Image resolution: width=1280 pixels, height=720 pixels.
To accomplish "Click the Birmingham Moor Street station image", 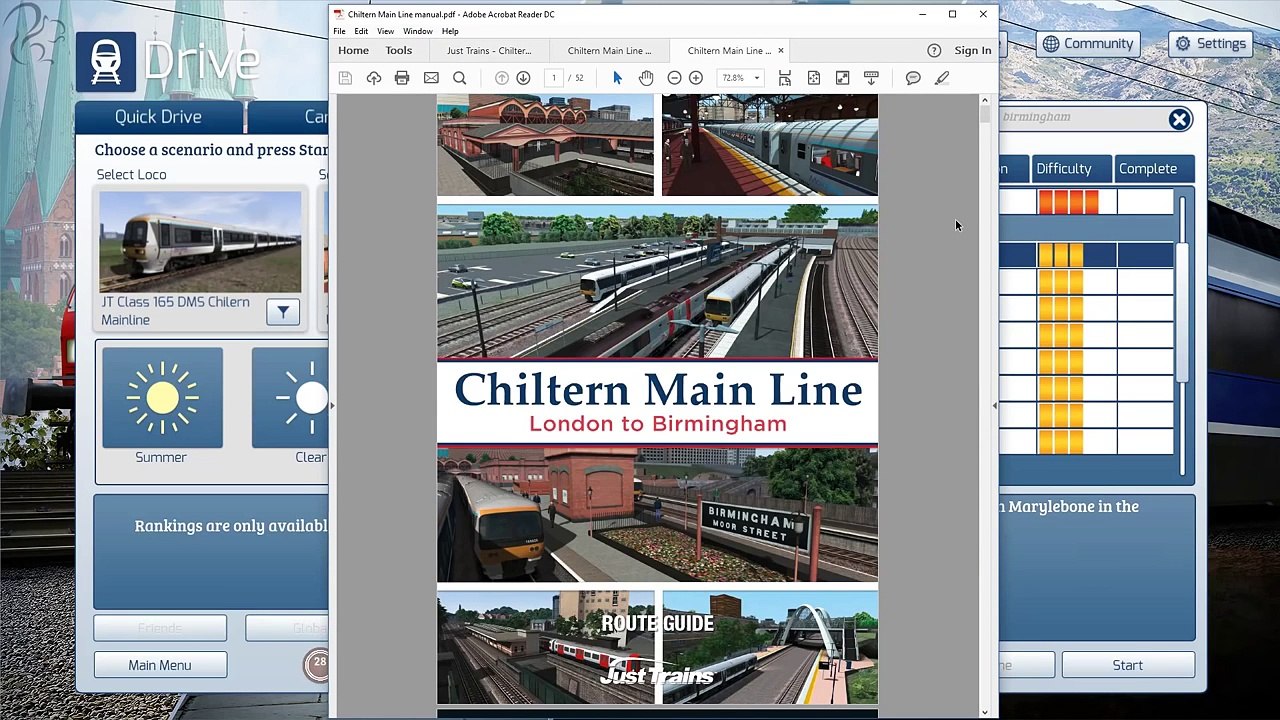I will tap(657, 515).
